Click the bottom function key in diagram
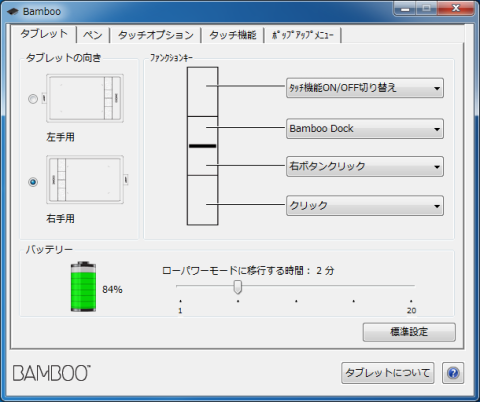The width and height of the screenshot is (480, 402). (x=202, y=200)
